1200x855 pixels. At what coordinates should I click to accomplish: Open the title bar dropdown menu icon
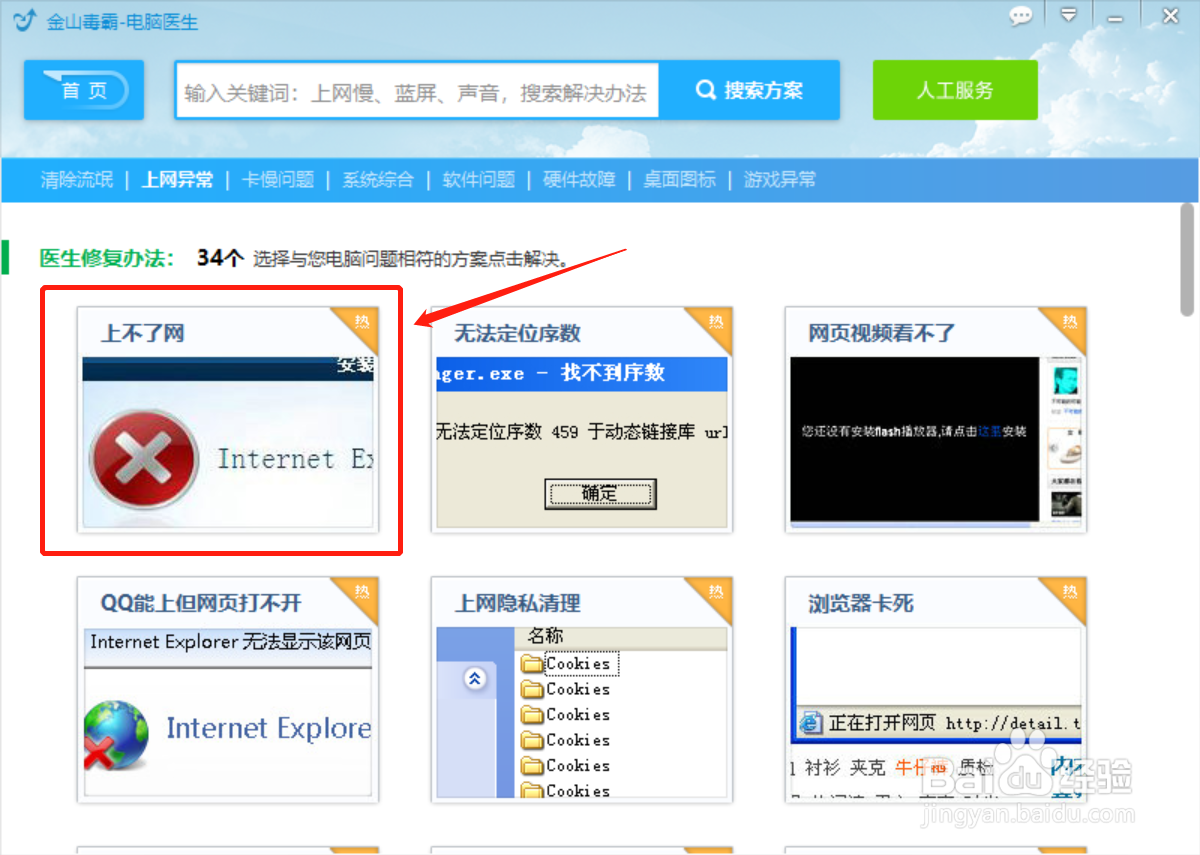(x=1069, y=15)
